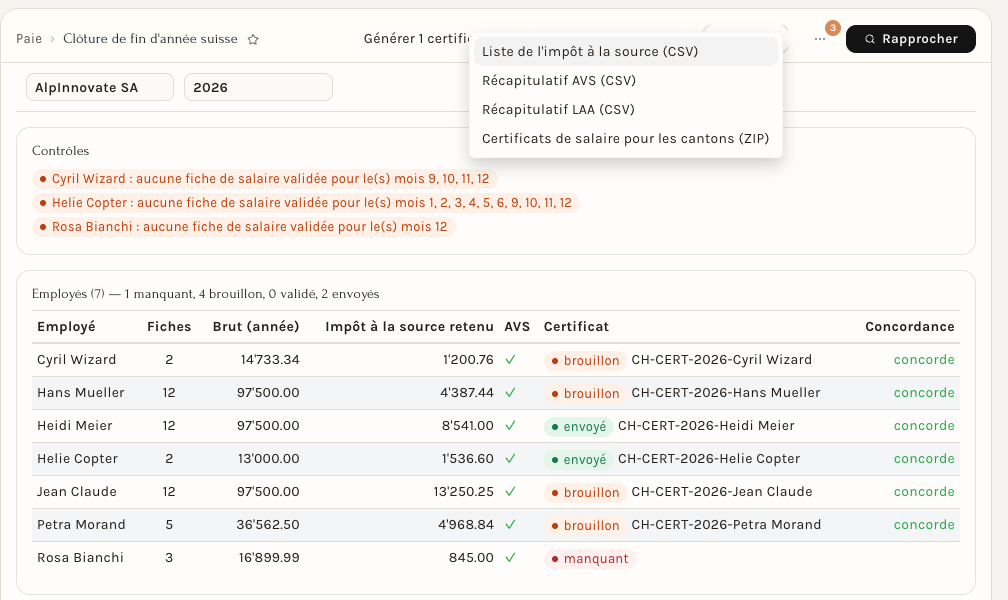The width and height of the screenshot is (1008, 600).
Task: Click concorde in Hans Mueller's row
Action: click(924, 392)
